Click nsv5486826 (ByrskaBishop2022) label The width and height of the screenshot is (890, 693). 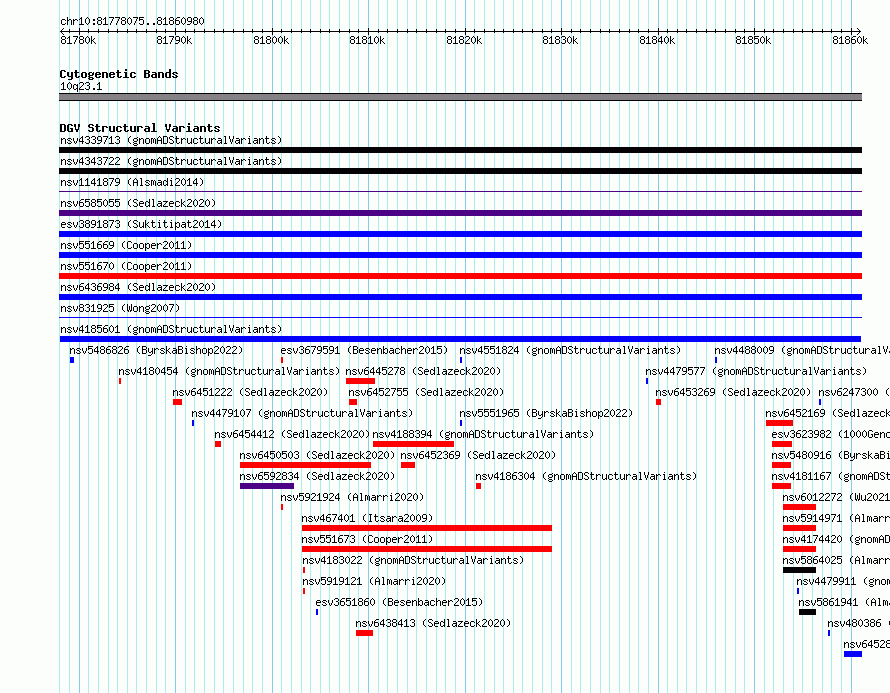tap(156, 350)
